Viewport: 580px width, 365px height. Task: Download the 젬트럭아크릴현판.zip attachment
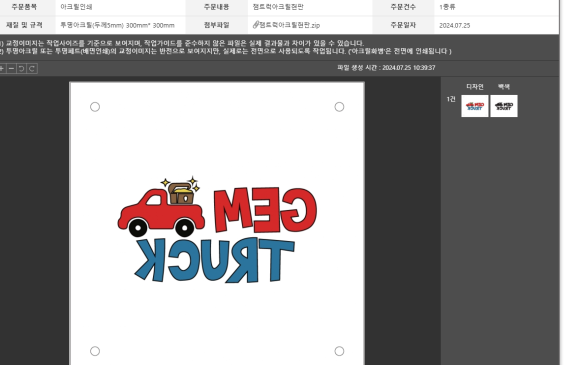pyautogui.click(x=290, y=25)
